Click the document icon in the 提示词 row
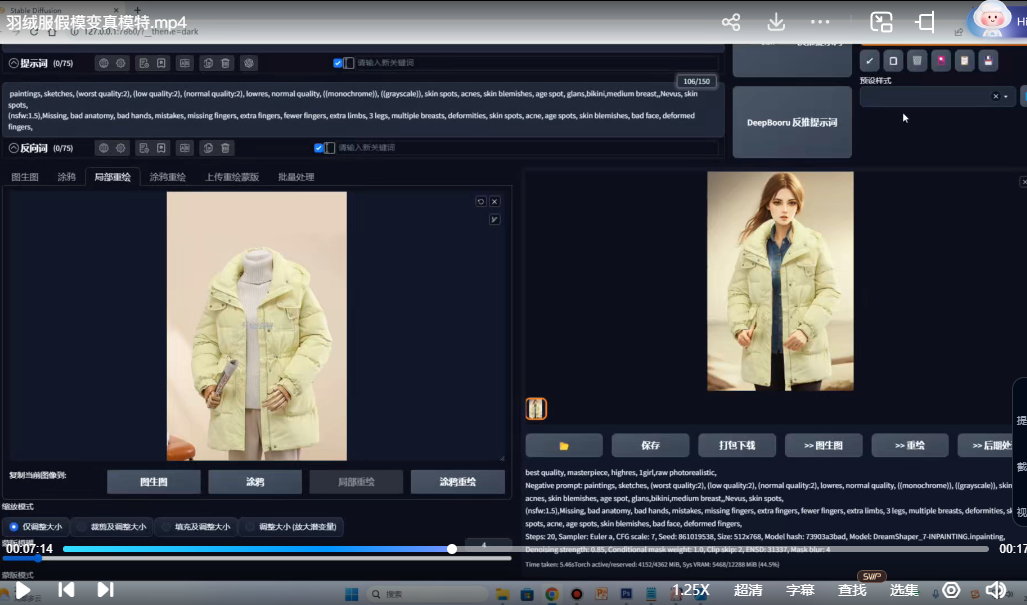This screenshot has height=605, width=1027. point(143,63)
